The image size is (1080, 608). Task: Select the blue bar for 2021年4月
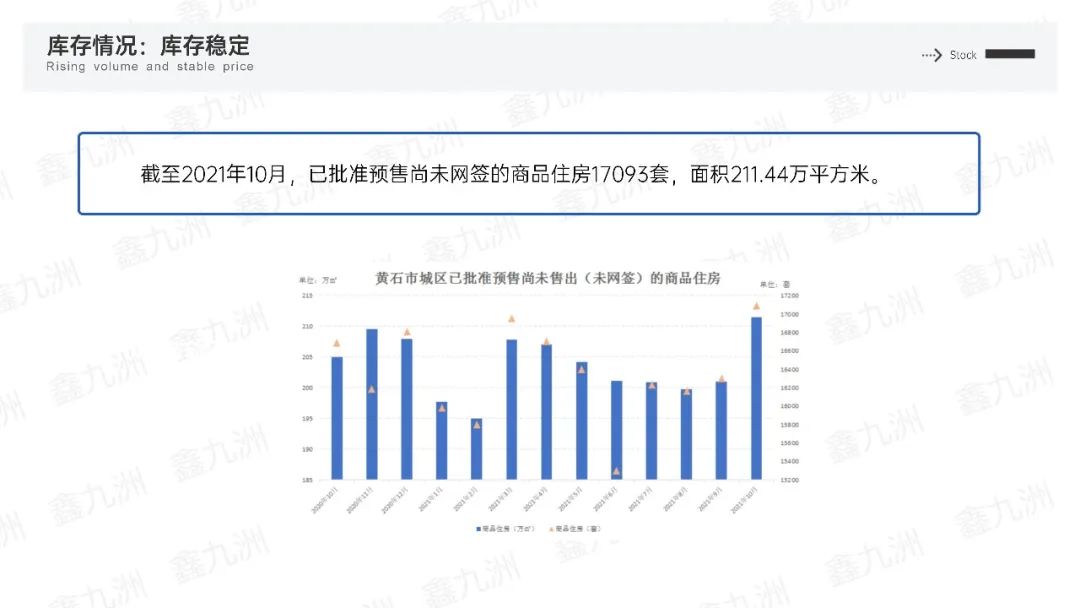pyautogui.click(x=546, y=412)
